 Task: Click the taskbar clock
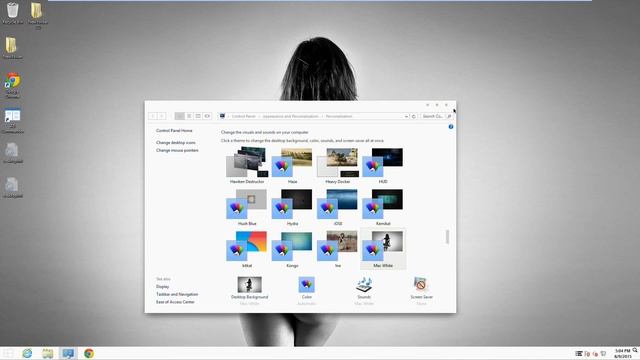click(622, 353)
